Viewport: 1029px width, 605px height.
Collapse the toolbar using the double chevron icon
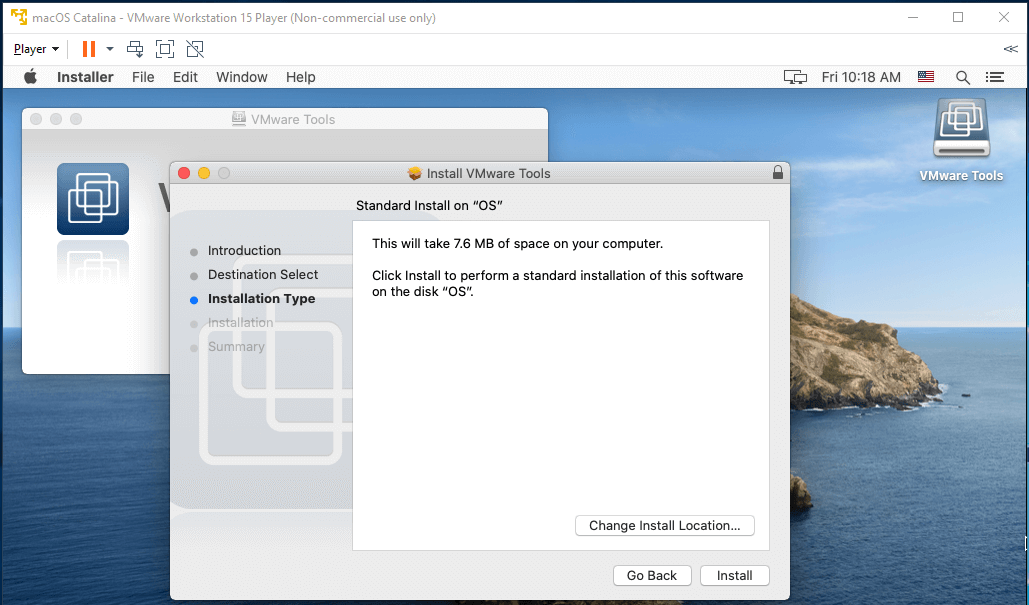tap(1011, 49)
